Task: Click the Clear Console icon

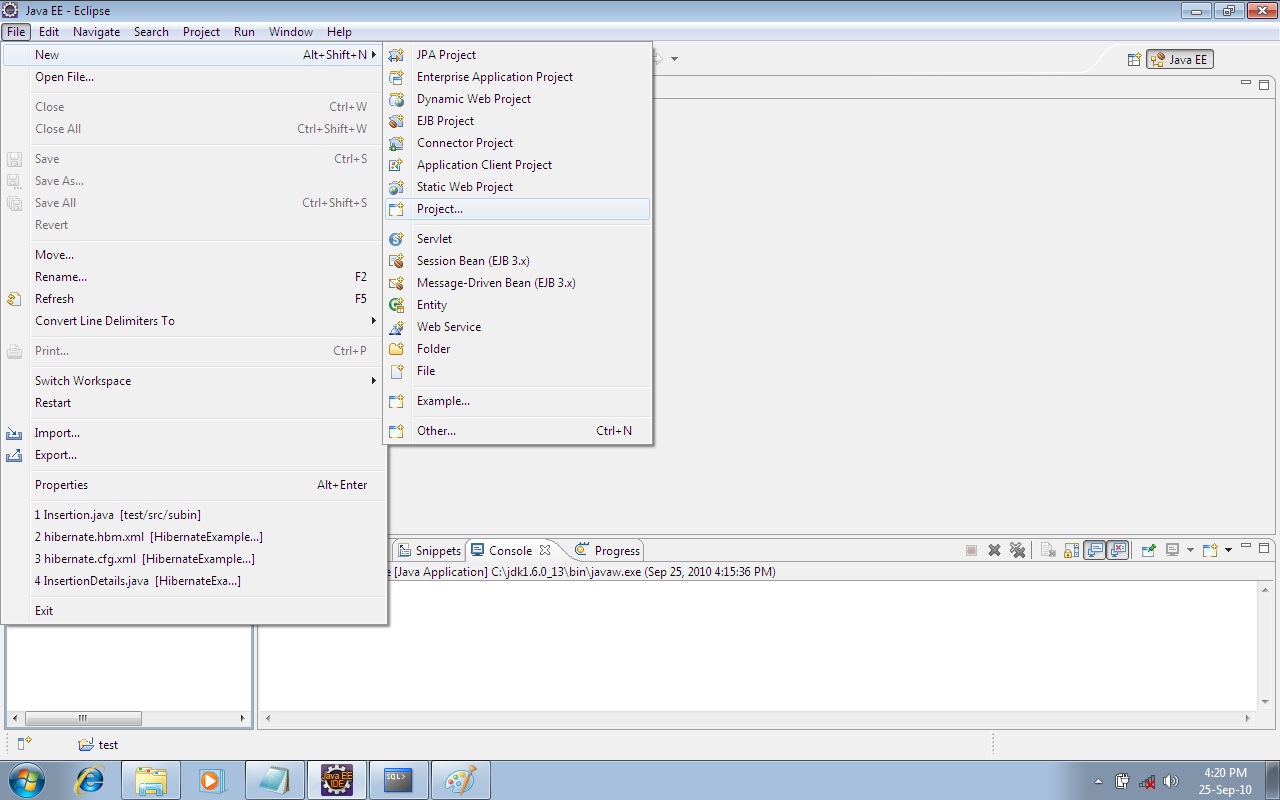Action: 1048,549
